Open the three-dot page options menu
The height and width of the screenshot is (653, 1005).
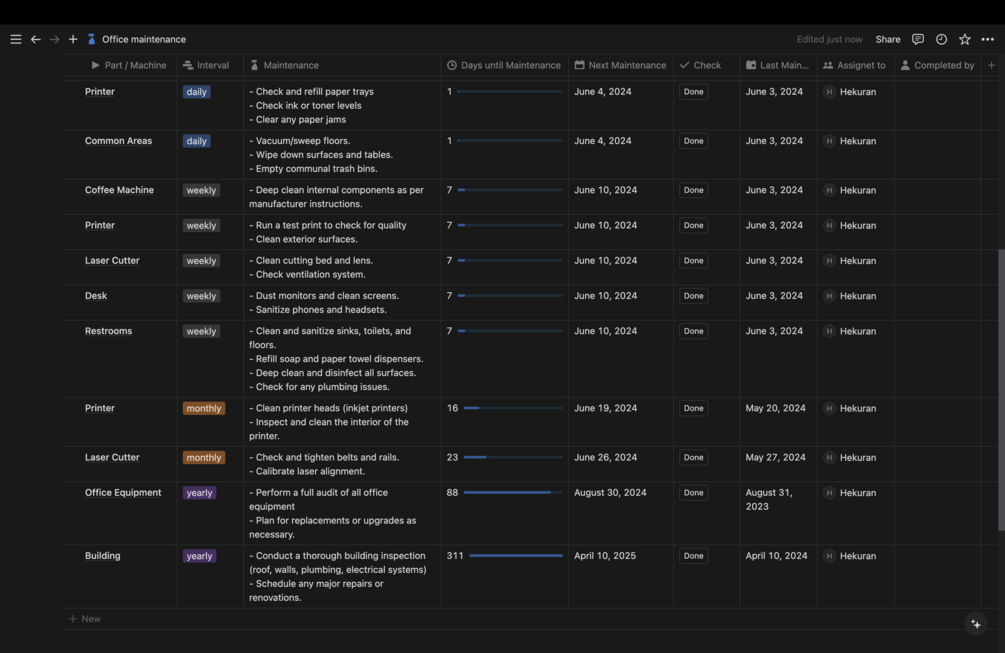pyautogui.click(x=988, y=39)
